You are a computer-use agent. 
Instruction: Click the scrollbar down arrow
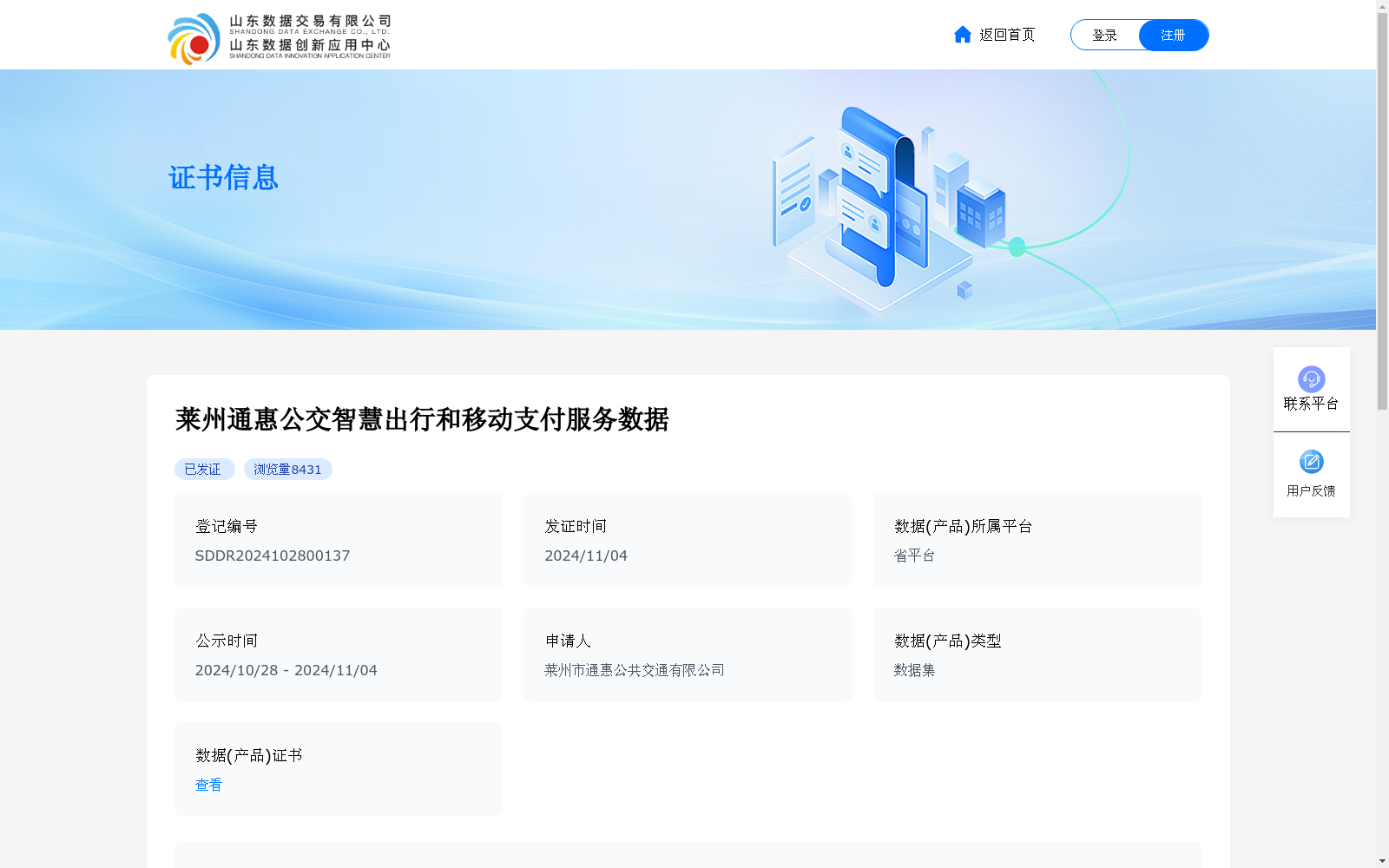(x=1382, y=861)
